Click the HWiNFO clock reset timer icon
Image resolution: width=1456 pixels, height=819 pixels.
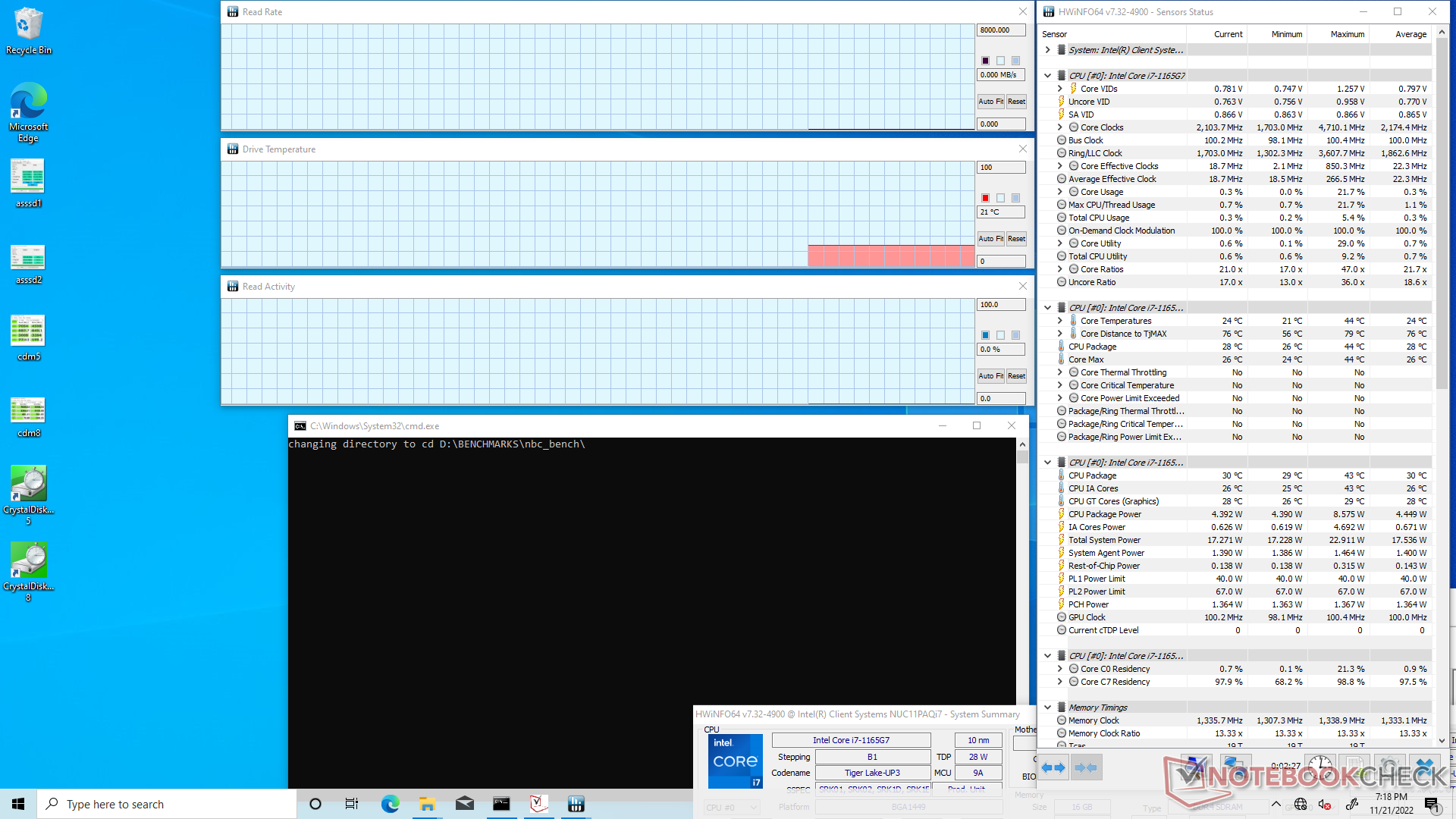tap(1319, 767)
